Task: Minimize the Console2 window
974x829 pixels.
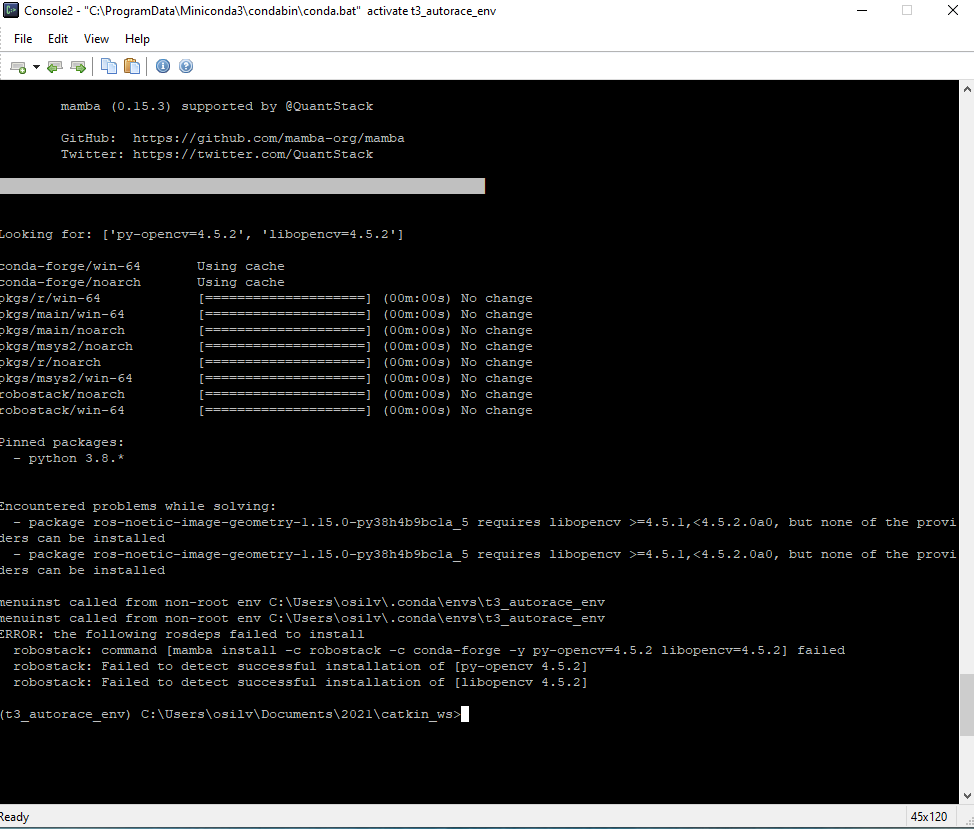Action: [x=862, y=10]
